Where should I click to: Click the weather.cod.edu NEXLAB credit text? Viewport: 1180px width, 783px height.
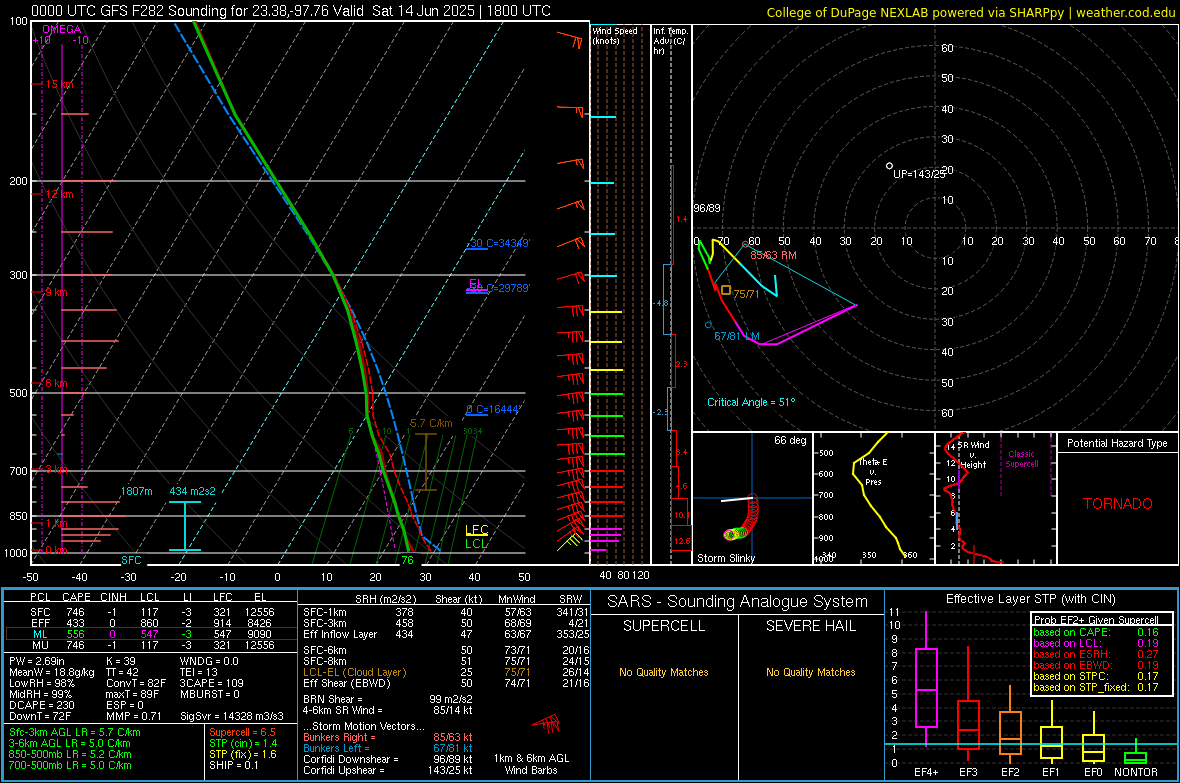click(970, 12)
